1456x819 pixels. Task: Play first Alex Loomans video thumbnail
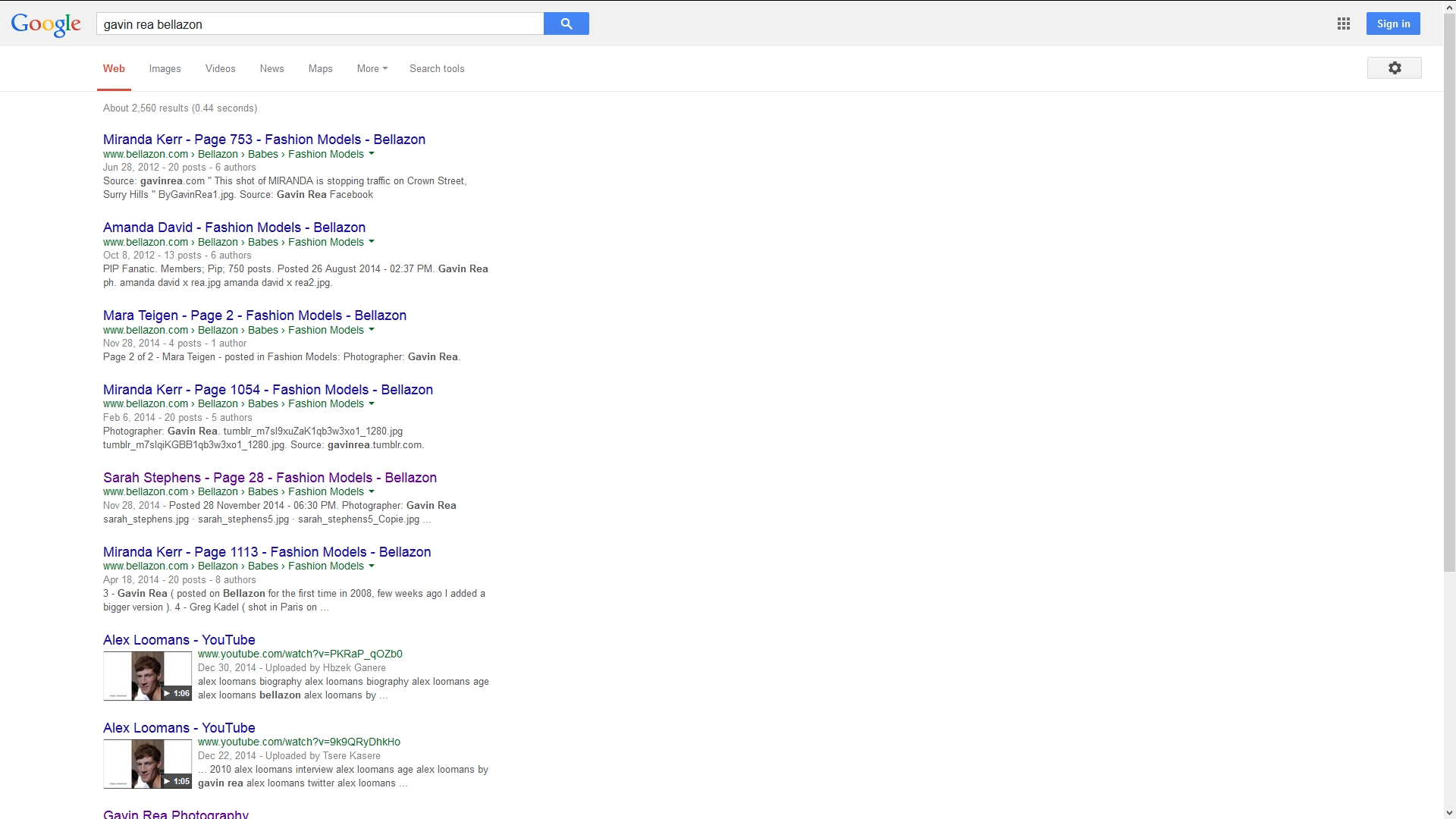pos(147,676)
